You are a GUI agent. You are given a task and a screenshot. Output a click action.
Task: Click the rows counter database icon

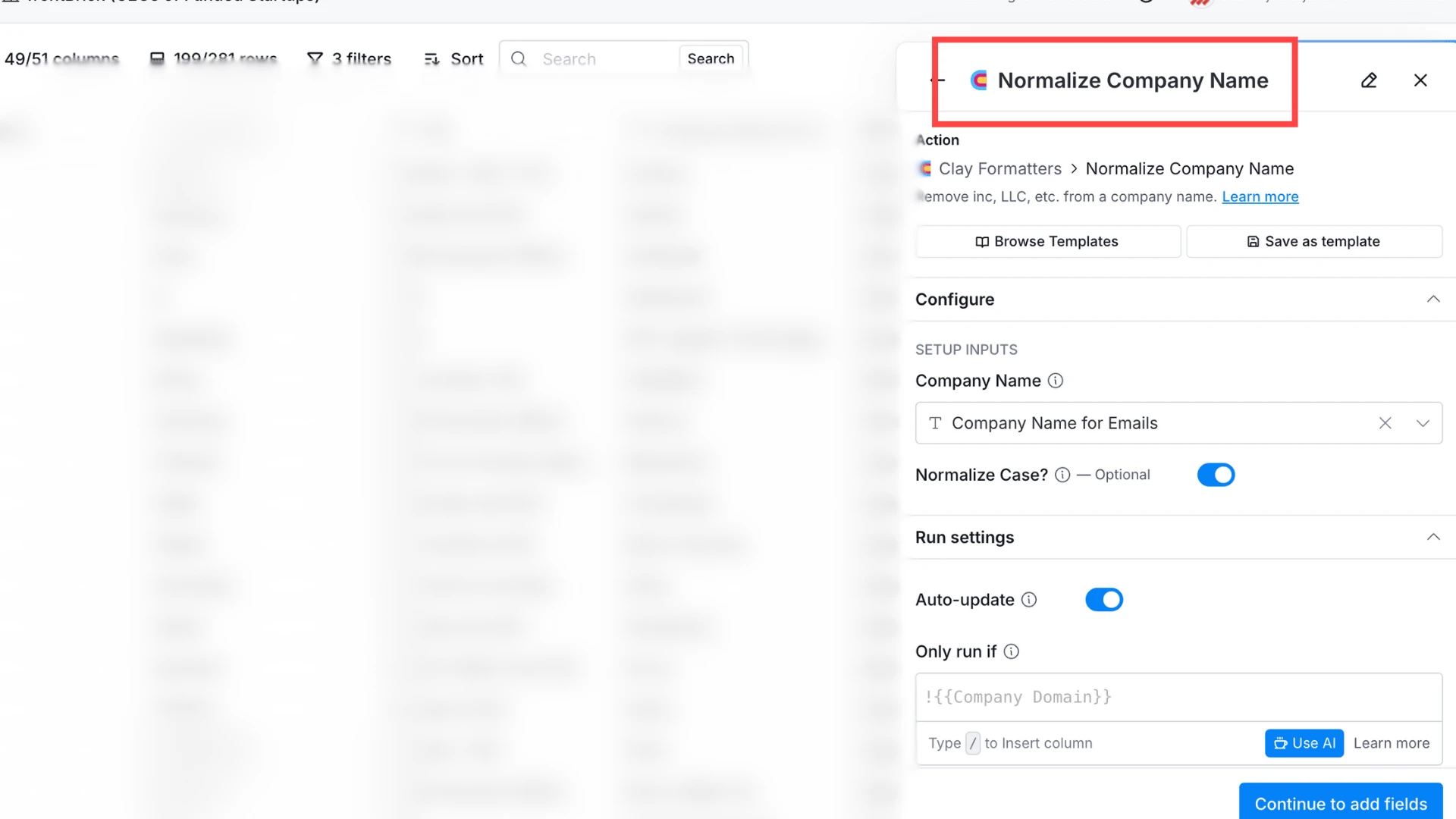coord(157,57)
